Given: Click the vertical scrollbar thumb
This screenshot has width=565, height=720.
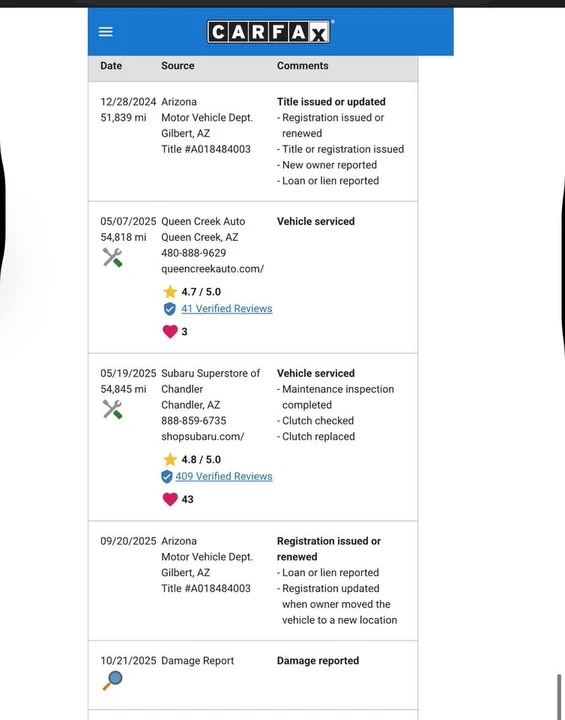Looking at the screenshot, I should pyautogui.click(x=559, y=696).
